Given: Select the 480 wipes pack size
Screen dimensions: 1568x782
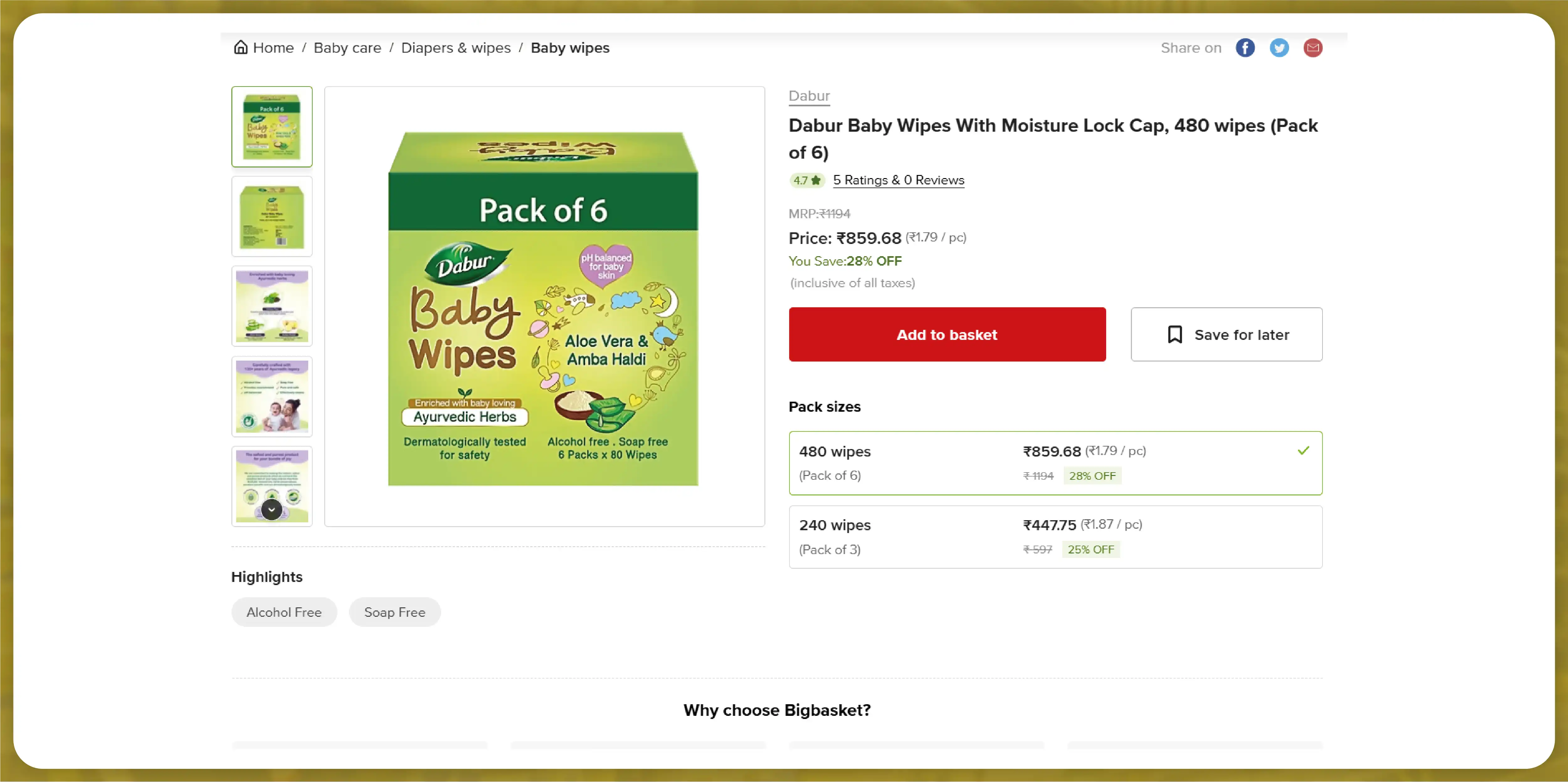Looking at the screenshot, I should click(x=1055, y=463).
